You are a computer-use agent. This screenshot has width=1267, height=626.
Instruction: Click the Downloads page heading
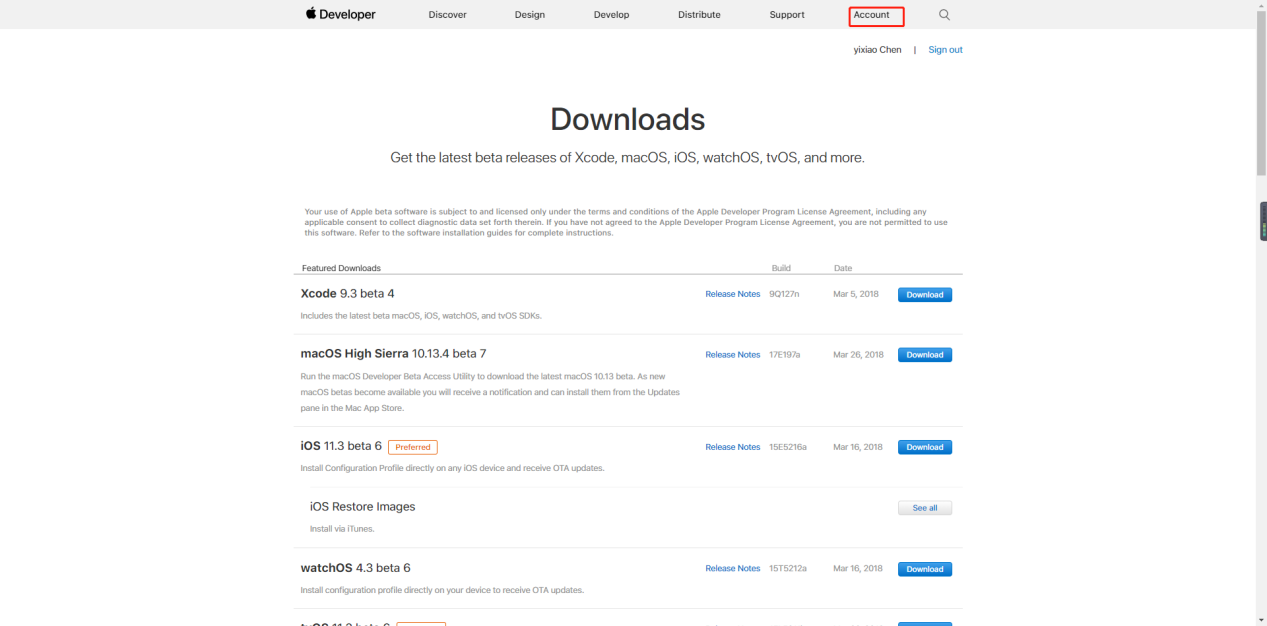click(628, 119)
